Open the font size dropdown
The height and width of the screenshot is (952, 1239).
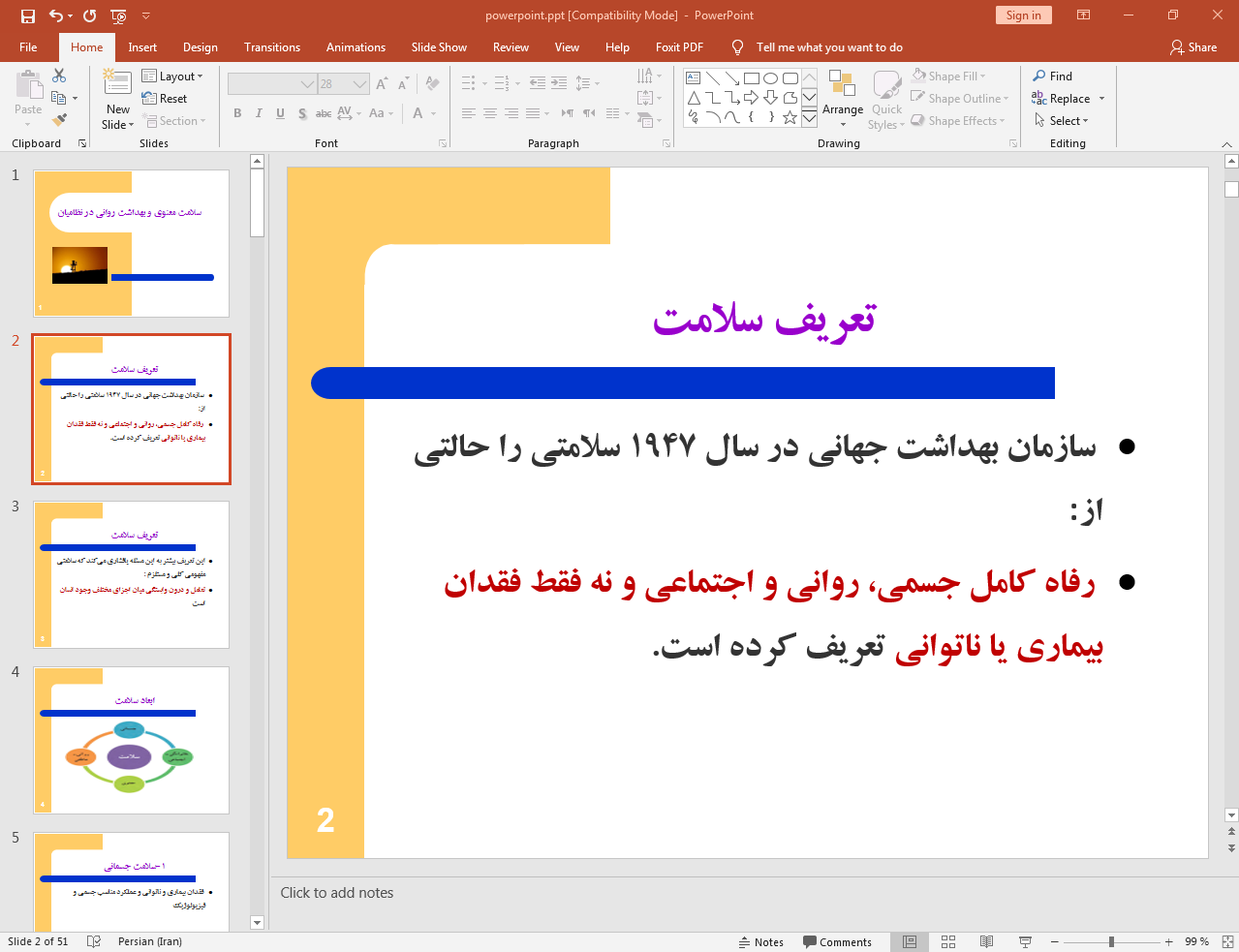pos(360,84)
